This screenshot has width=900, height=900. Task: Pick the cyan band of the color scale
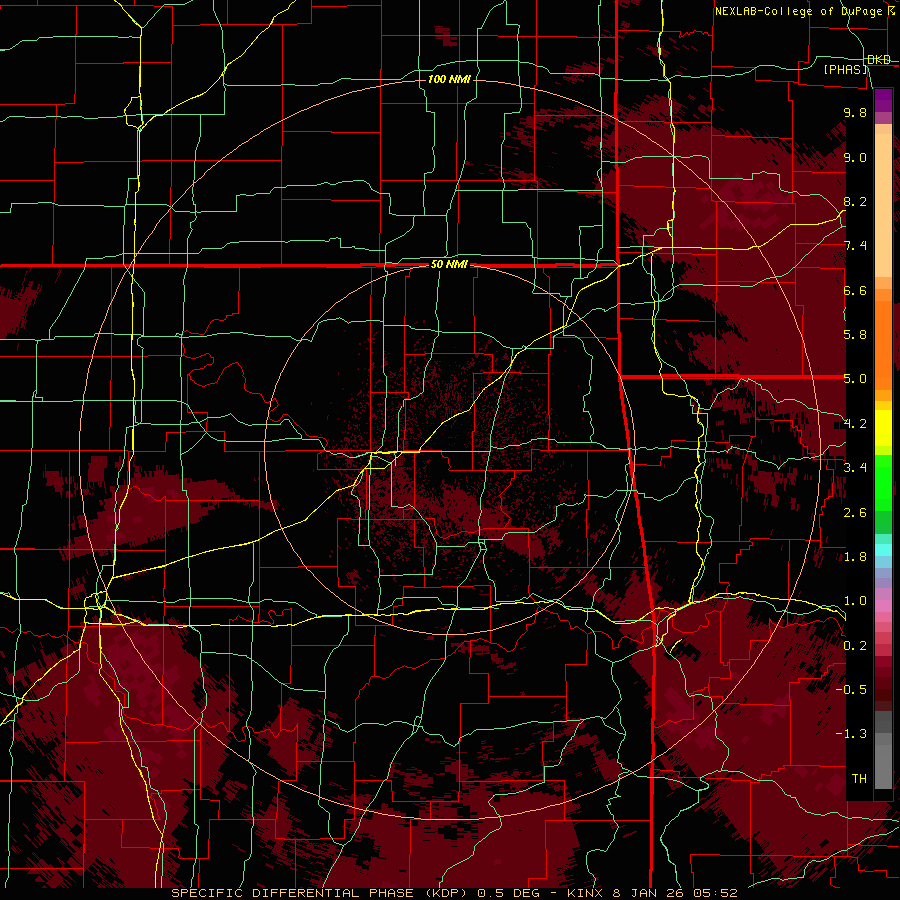pyautogui.click(x=883, y=550)
